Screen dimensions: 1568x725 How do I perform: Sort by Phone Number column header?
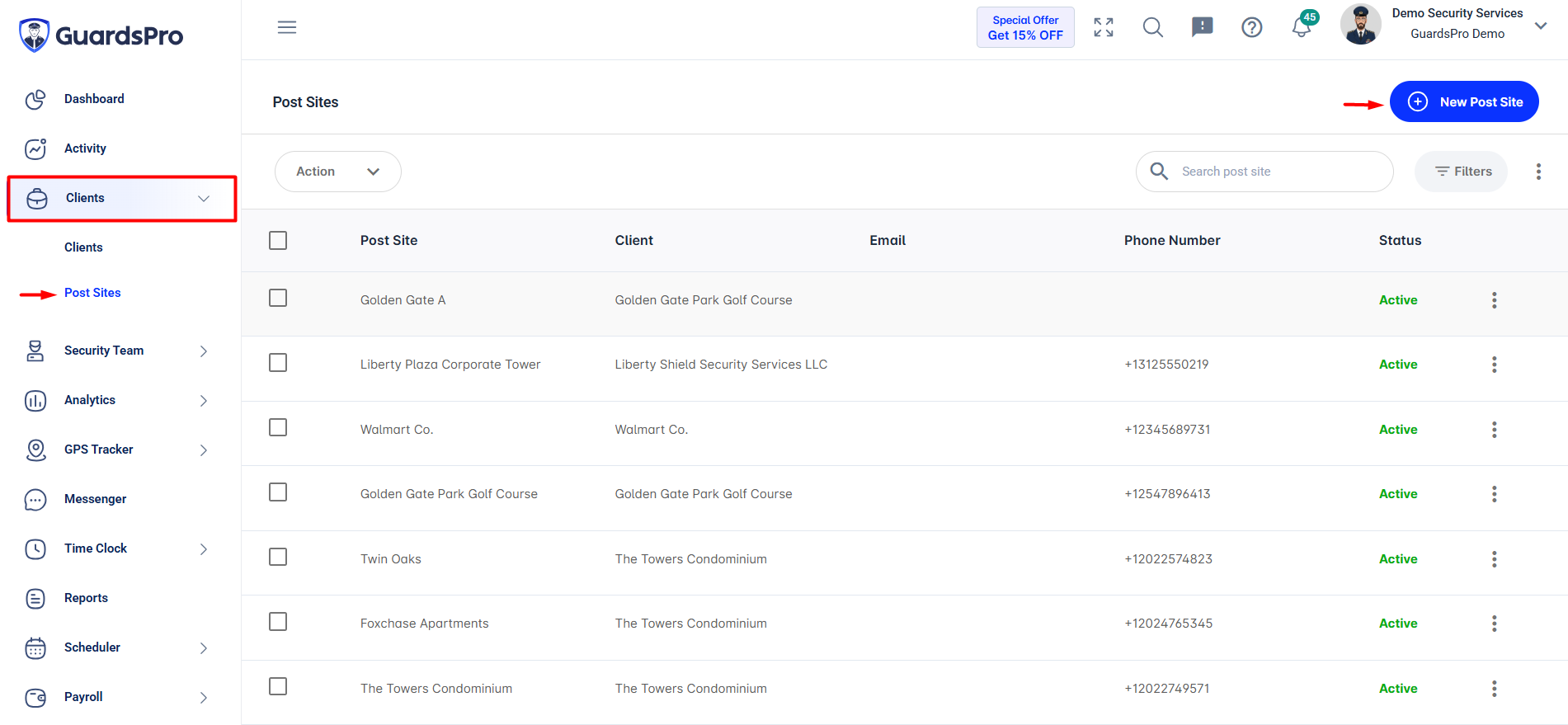[1172, 240]
